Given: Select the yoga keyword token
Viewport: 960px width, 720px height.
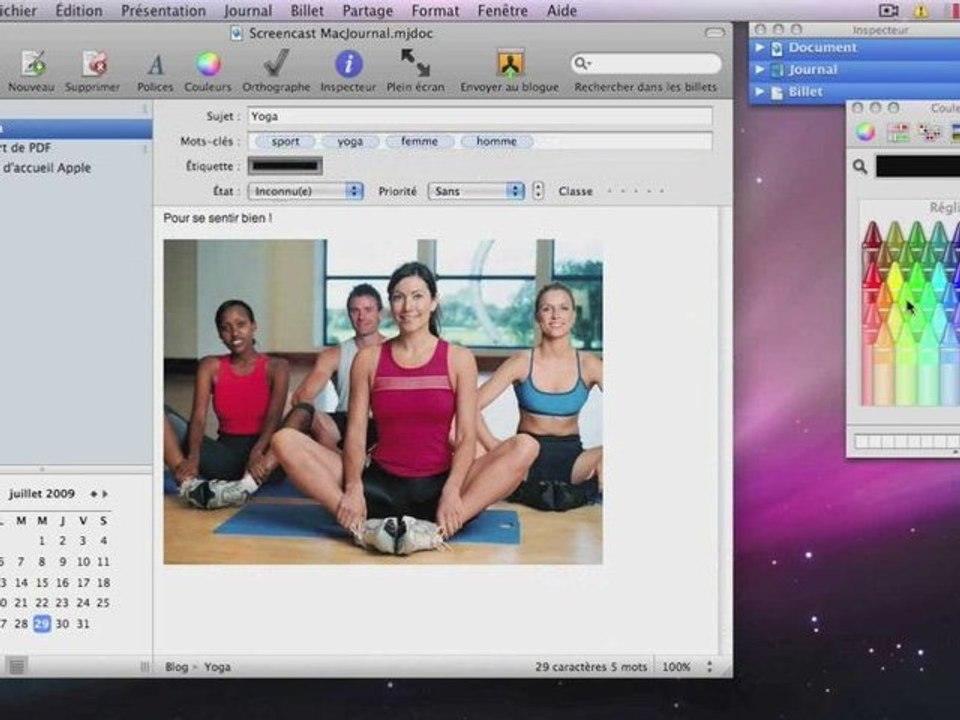Looking at the screenshot, I should [x=350, y=141].
